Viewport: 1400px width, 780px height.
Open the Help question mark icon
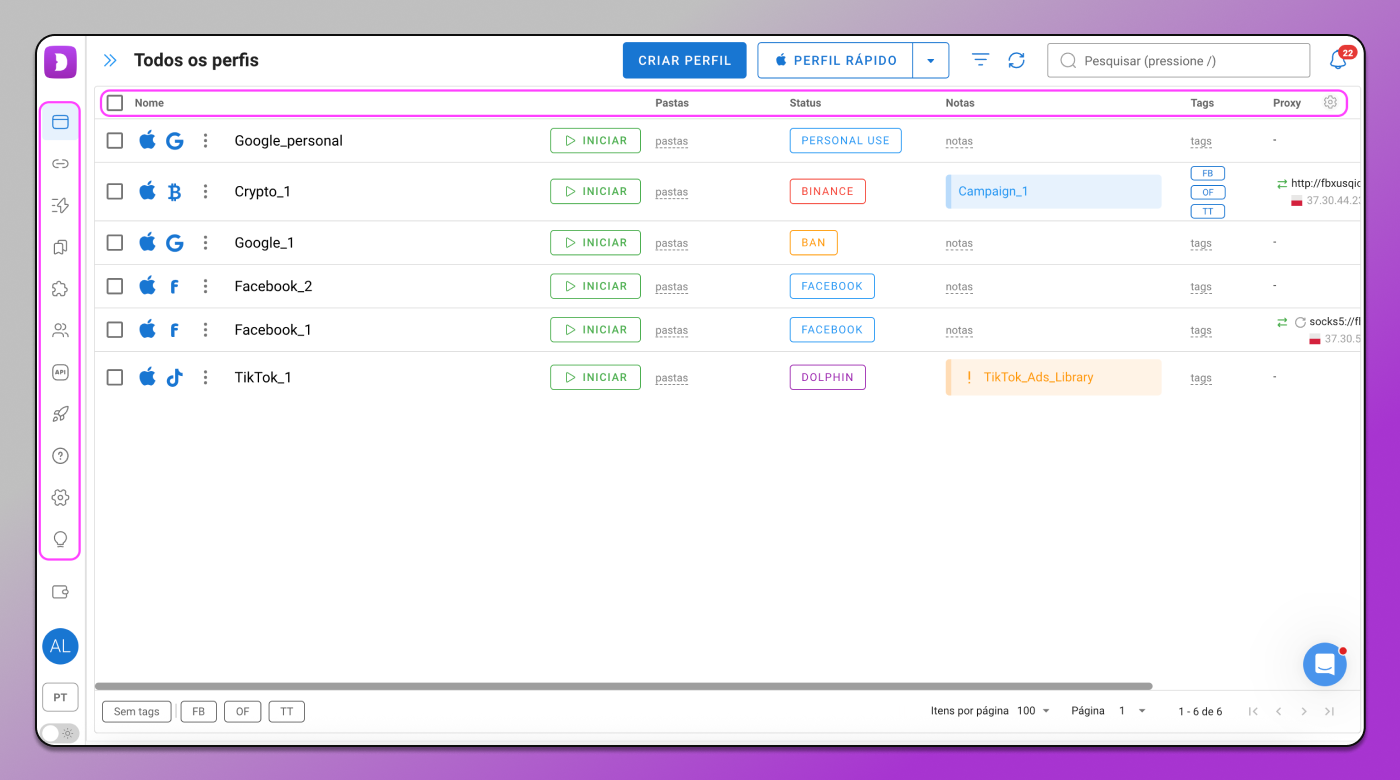click(60, 456)
